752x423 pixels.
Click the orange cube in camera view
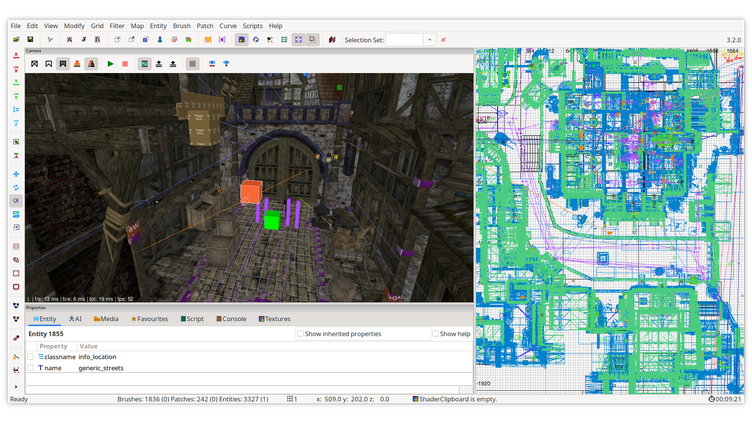(250, 192)
